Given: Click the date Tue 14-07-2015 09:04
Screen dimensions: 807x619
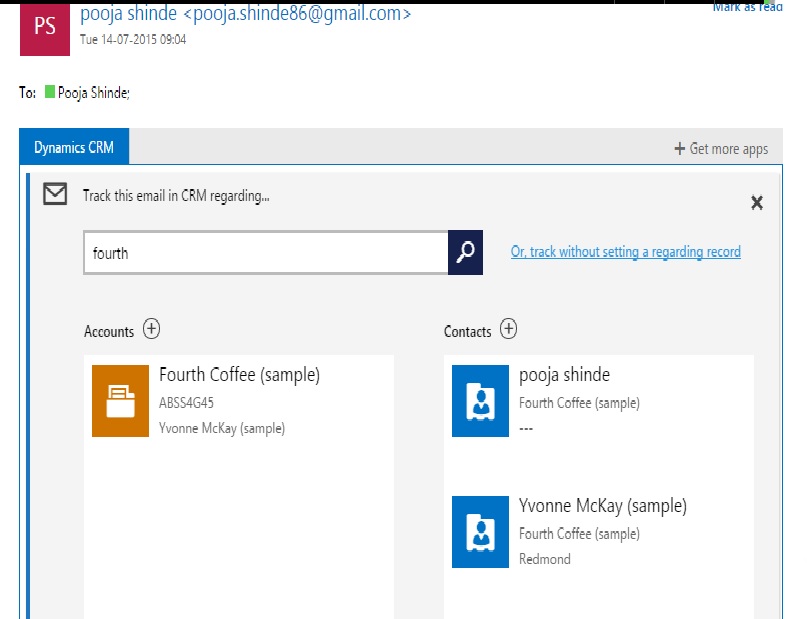Looking at the screenshot, I should [133, 40].
